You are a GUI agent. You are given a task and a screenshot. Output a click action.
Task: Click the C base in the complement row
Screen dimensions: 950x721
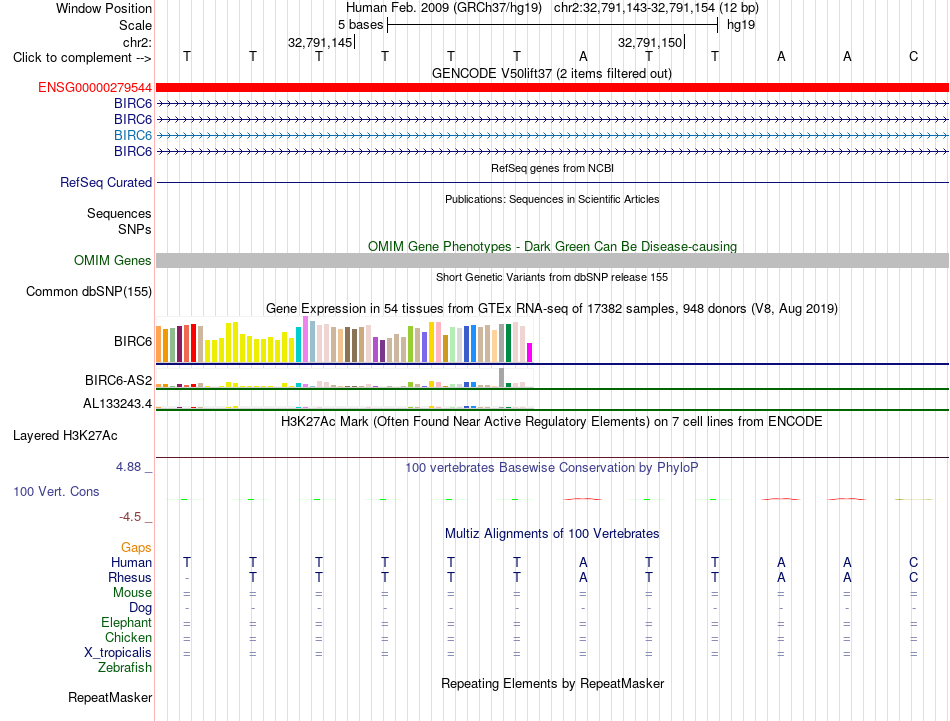913,56
